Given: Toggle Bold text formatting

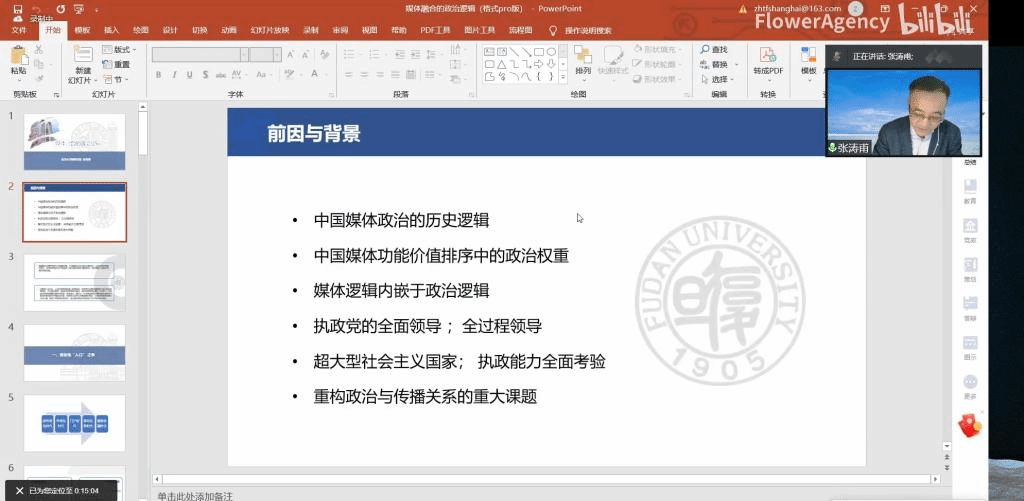Looking at the screenshot, I should coord(159,75).
